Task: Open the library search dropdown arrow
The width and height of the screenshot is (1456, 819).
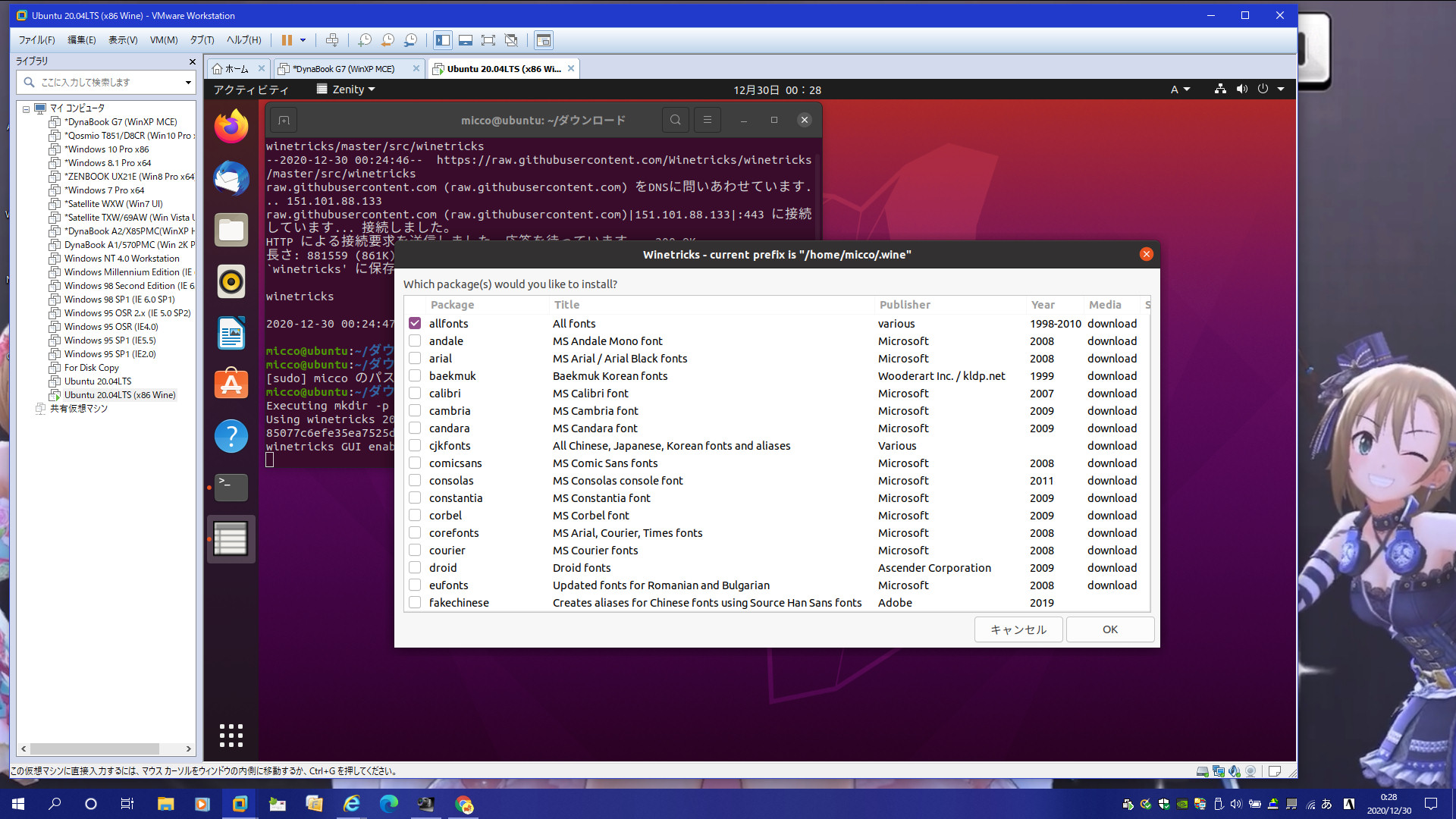Action: pos(188,82)
